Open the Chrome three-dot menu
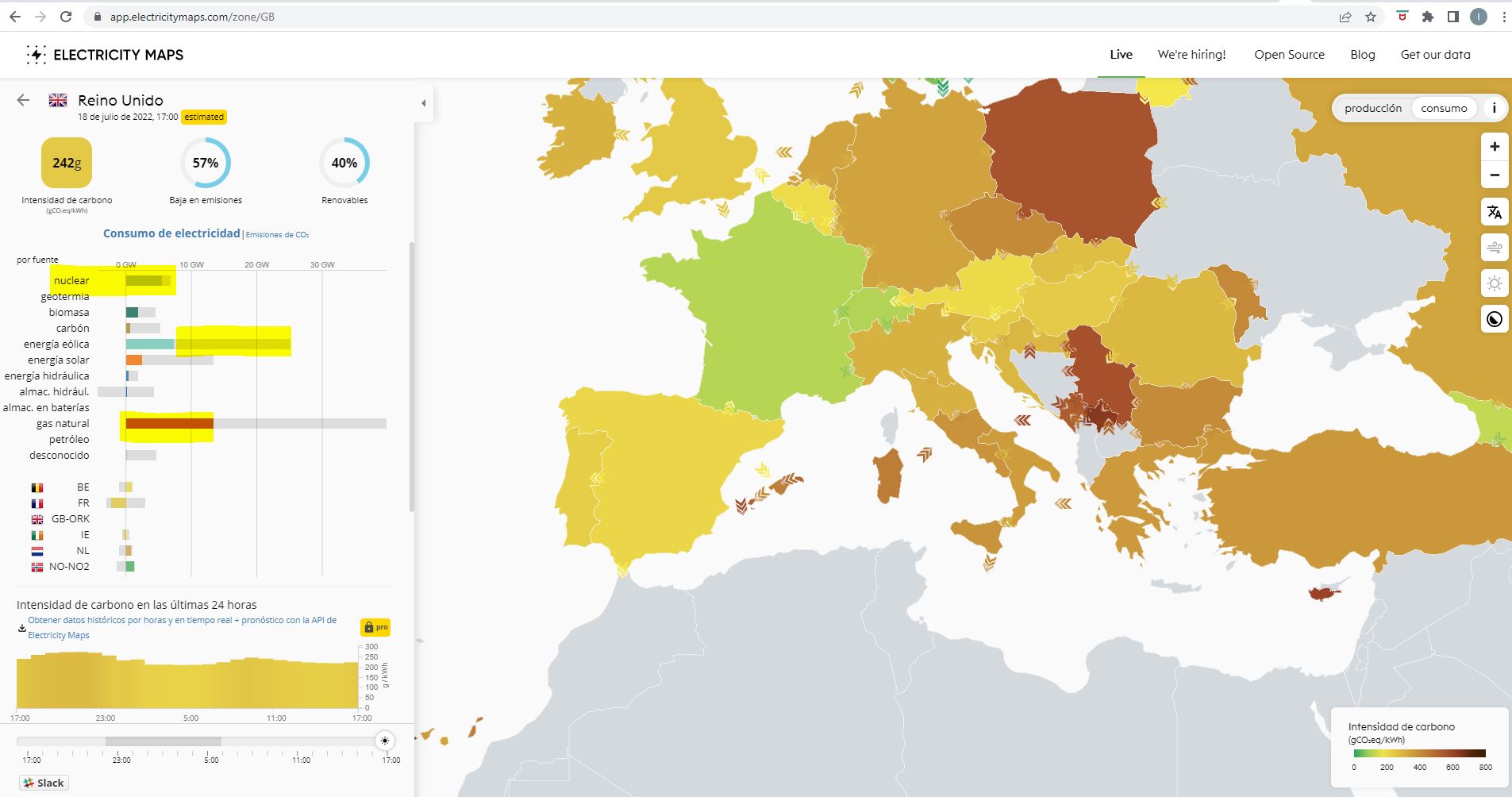Image resolution: width=1512 pixels, height=797 pixels. click(x=1502, y=17)
